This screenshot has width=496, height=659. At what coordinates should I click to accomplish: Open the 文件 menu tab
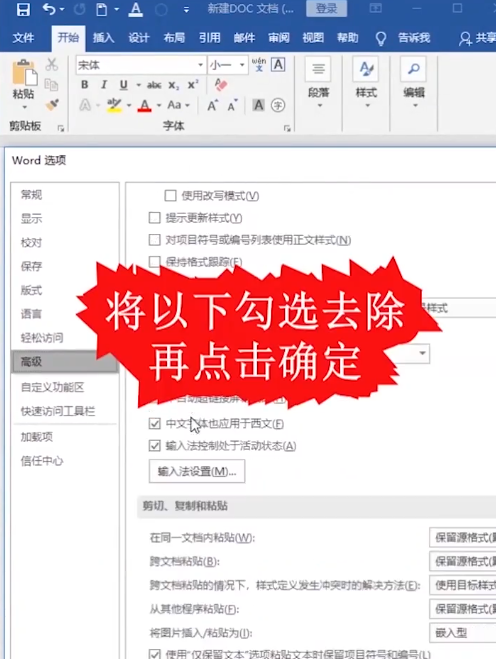[23, 38]
